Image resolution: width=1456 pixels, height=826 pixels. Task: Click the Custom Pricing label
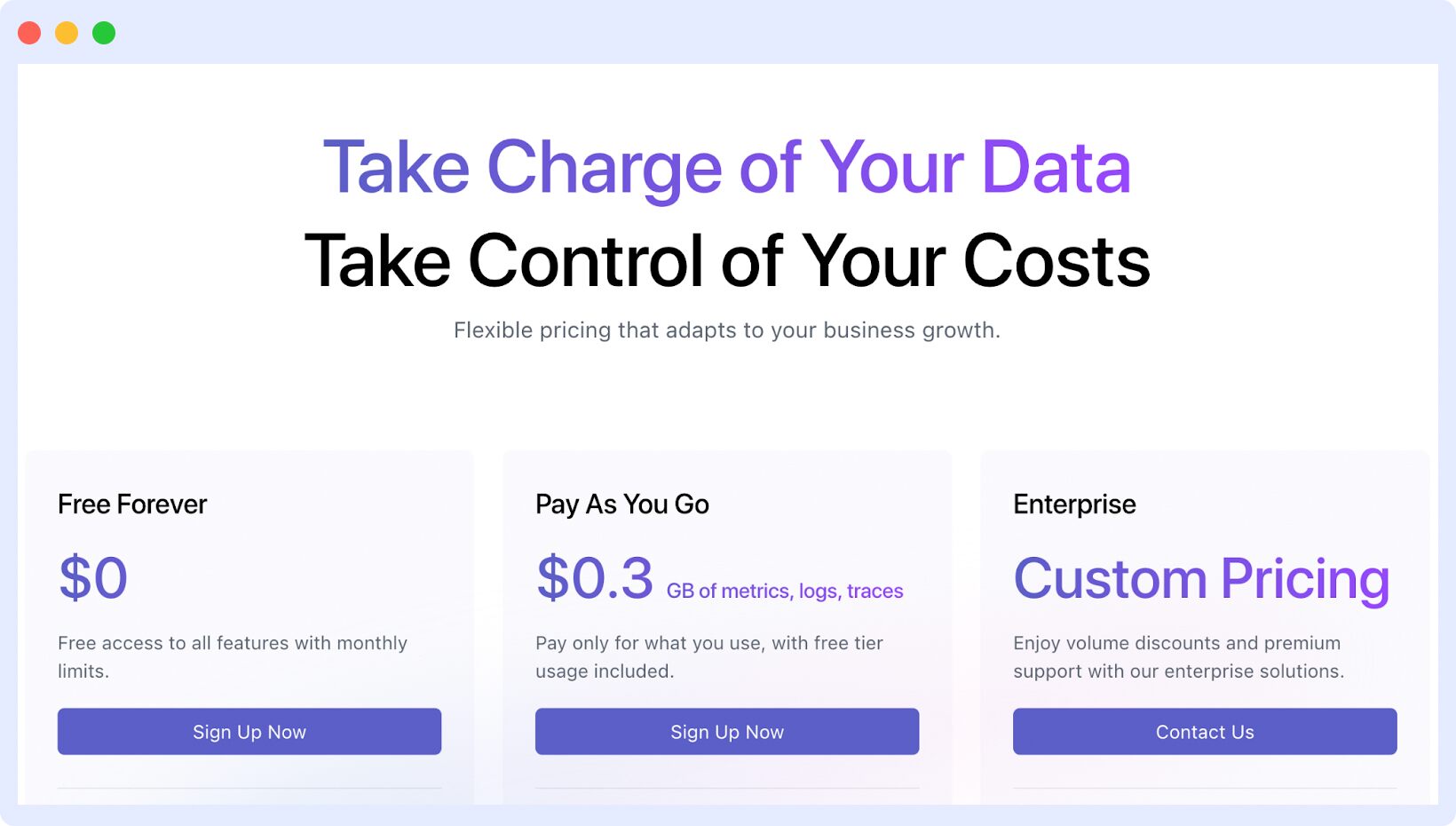(1200, 578)
